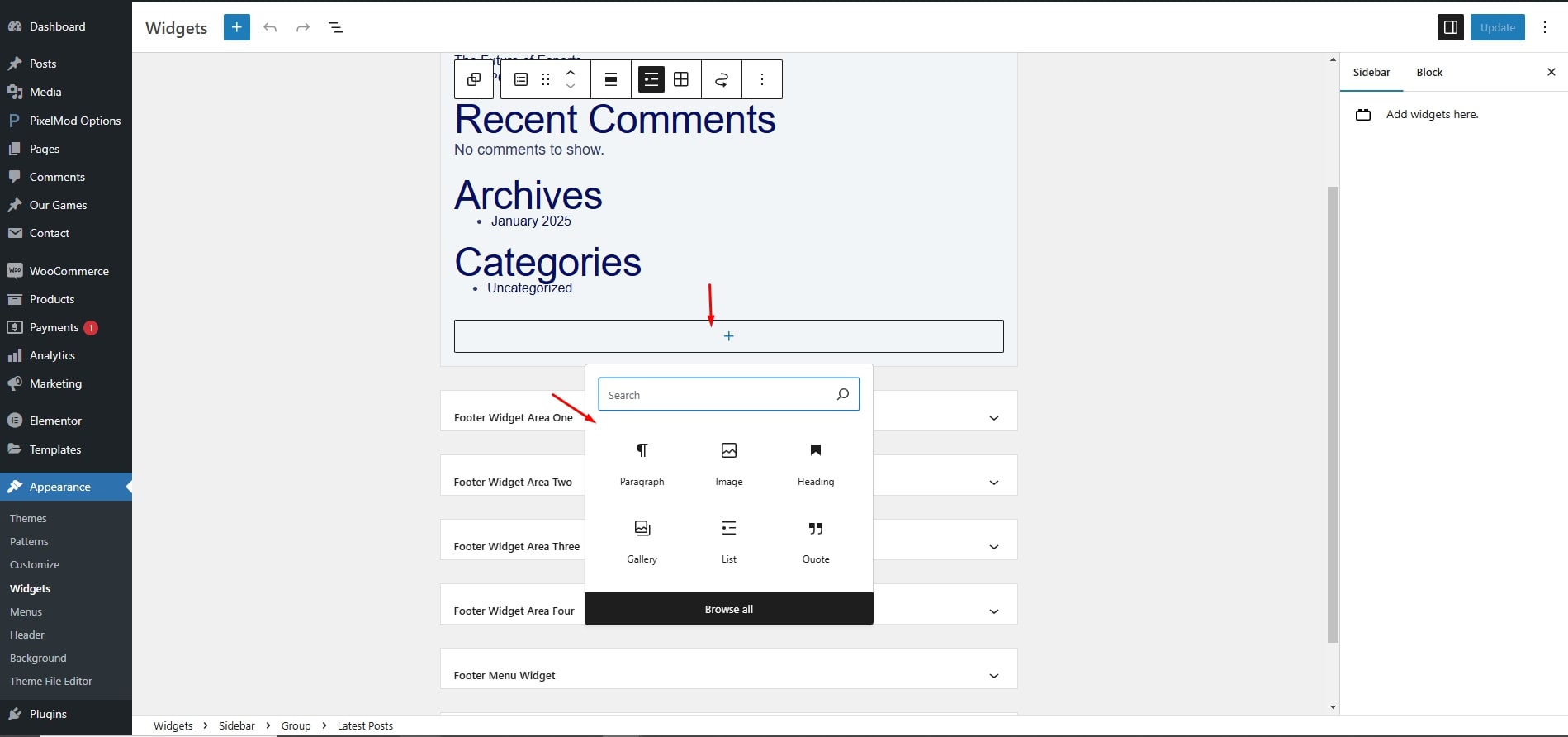
Task: Insert an Image block
Action: (x=729, y=464)
